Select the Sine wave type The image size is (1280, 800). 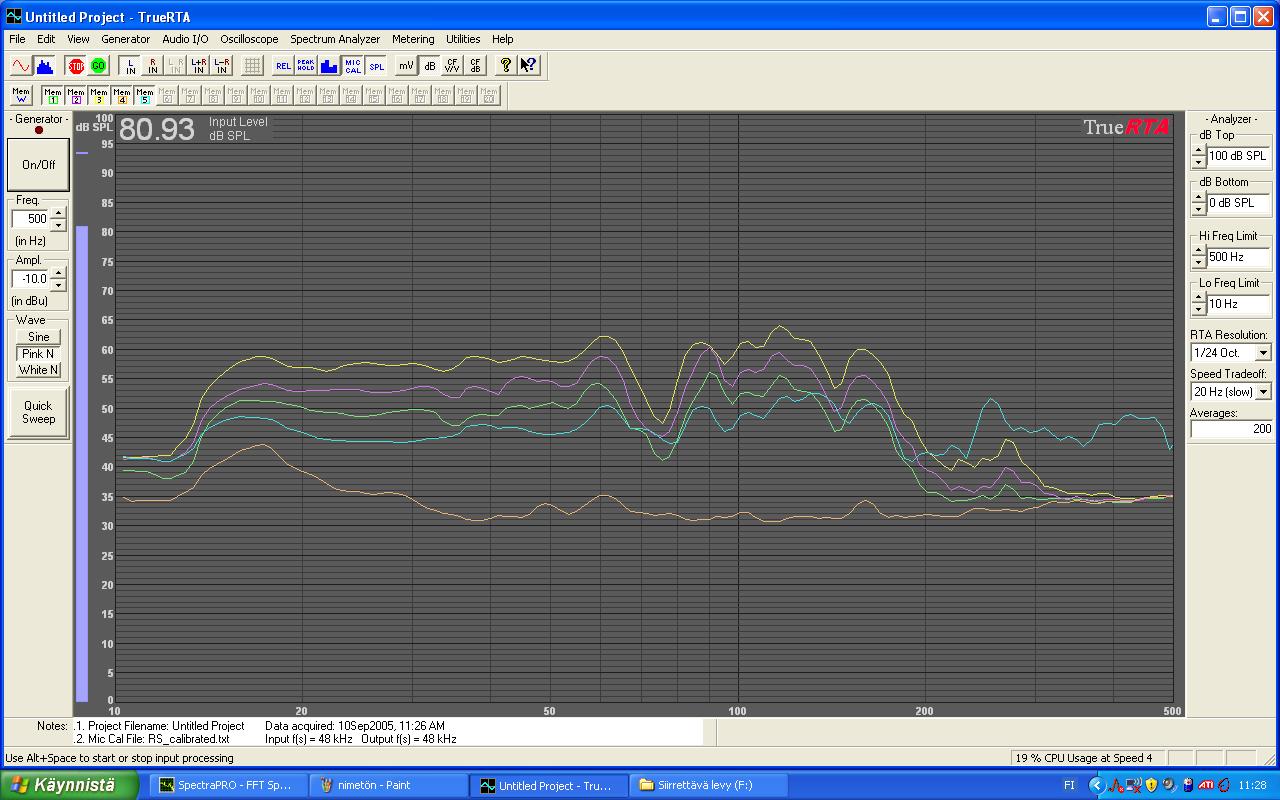(38, 337)
